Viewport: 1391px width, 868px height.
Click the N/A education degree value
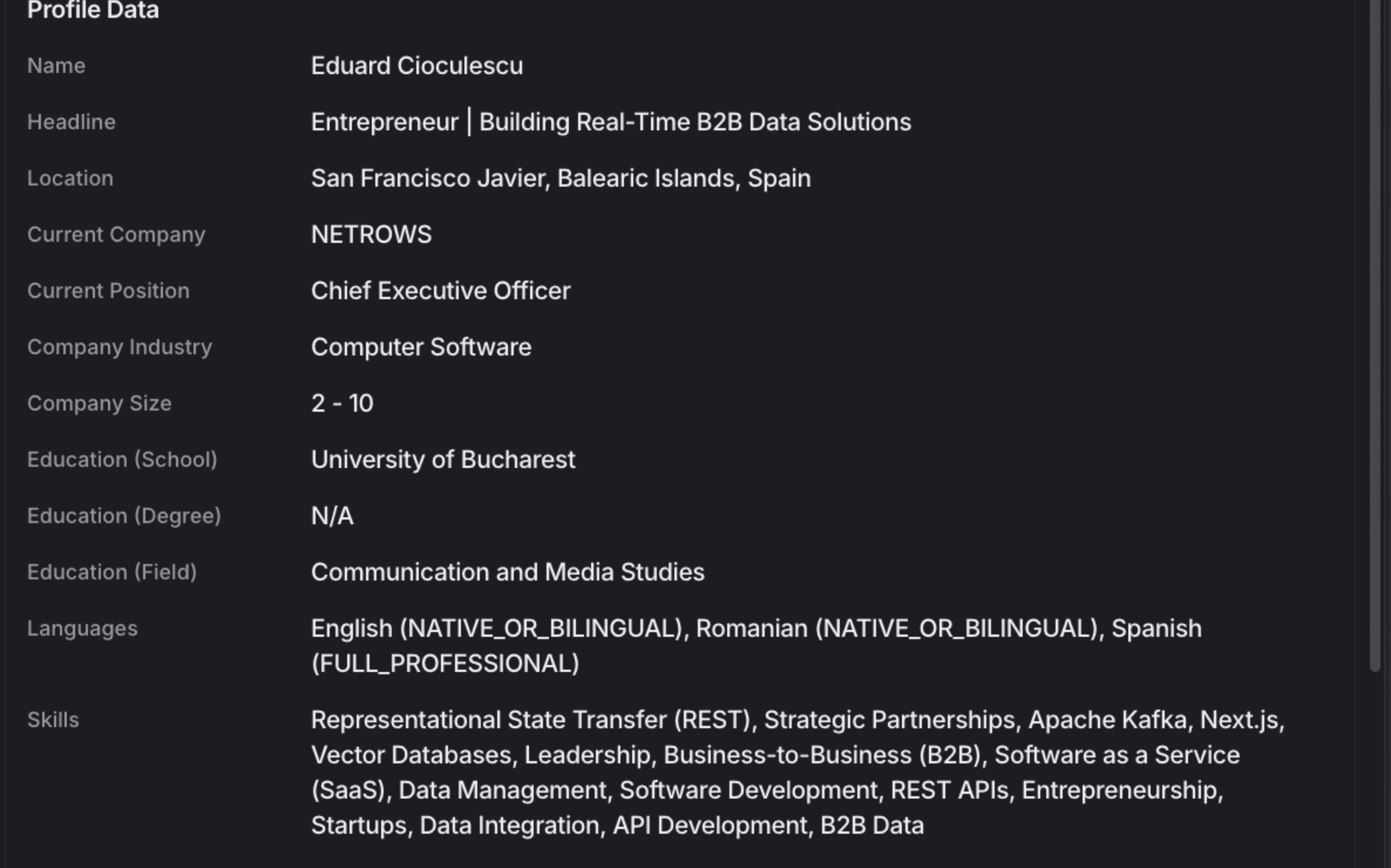click(332, 516)
